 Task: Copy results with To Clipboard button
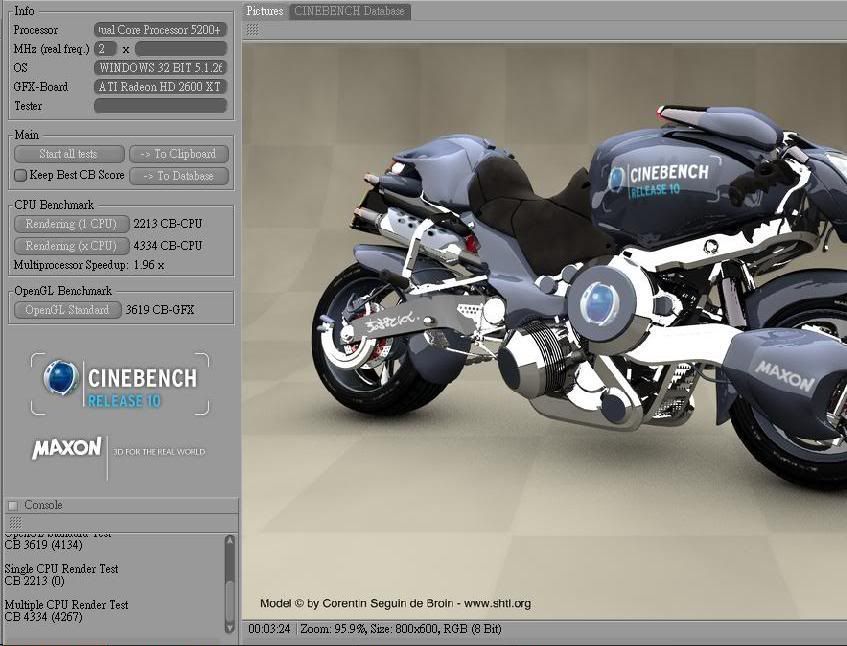point(179,154)
